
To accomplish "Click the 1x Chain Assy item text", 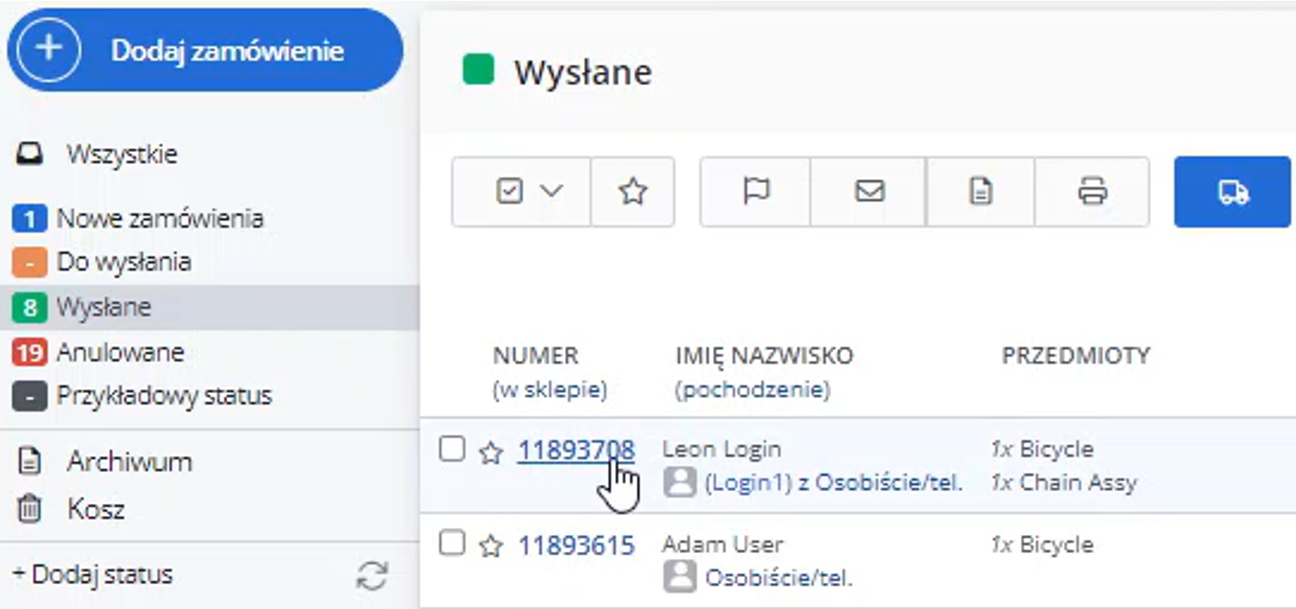I will tap(1064, 483).
